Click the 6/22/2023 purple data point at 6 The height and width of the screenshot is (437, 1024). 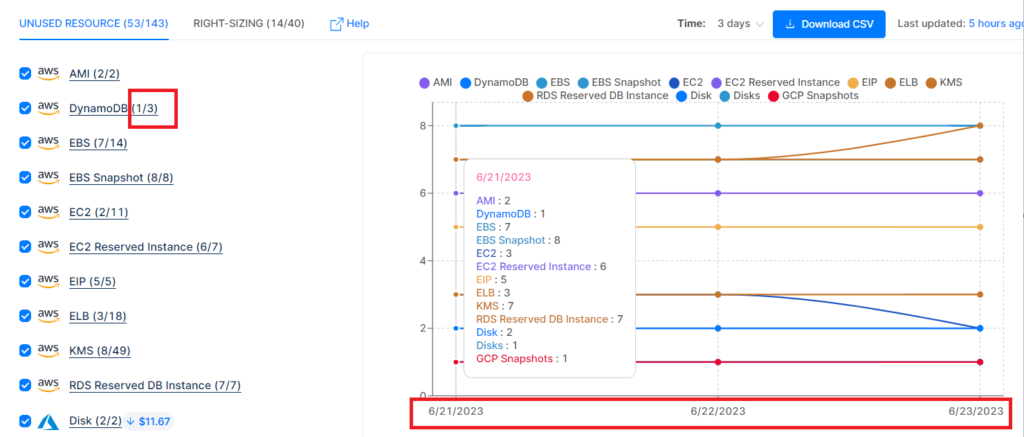tap(718, 193)
